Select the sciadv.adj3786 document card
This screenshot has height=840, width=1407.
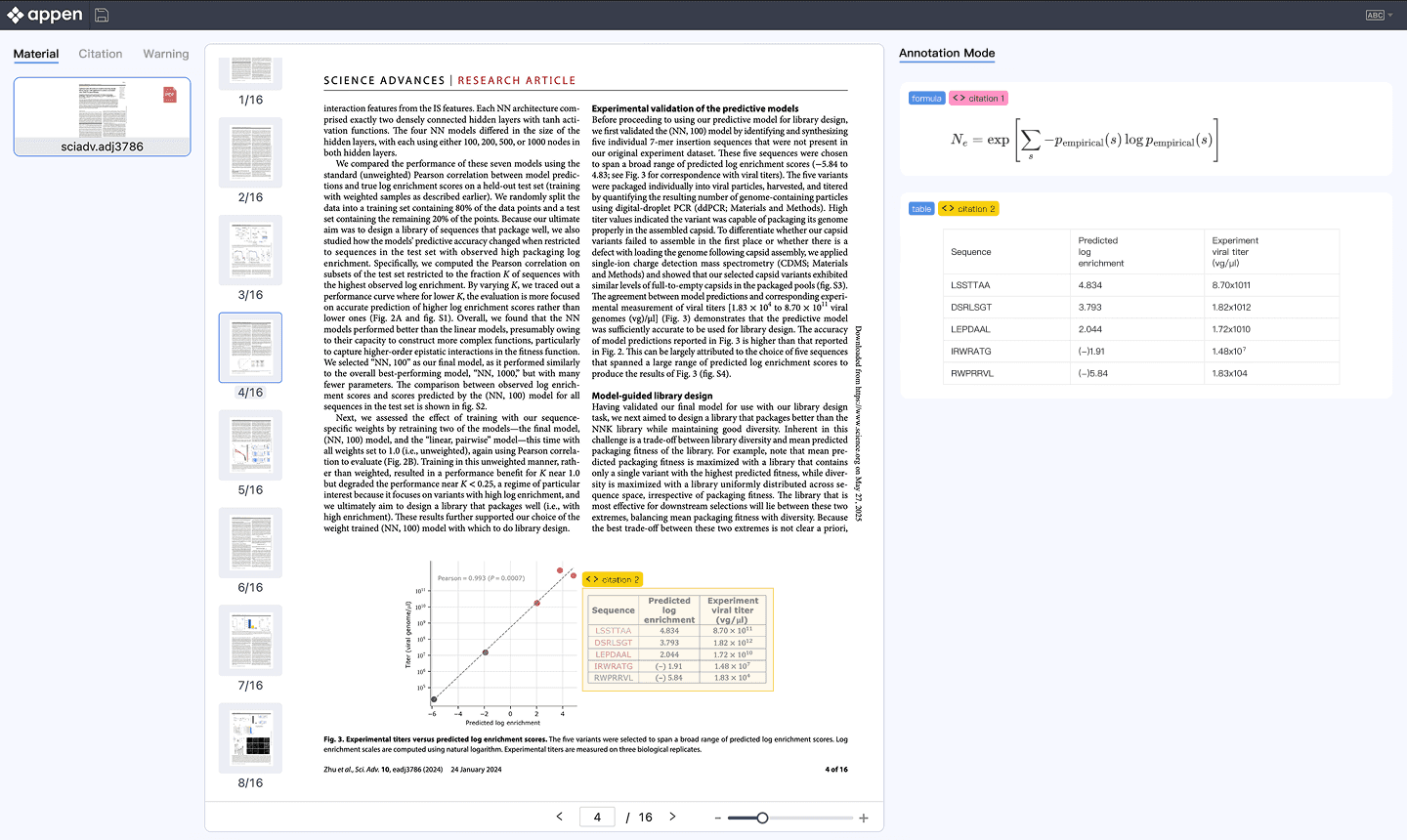102,117
